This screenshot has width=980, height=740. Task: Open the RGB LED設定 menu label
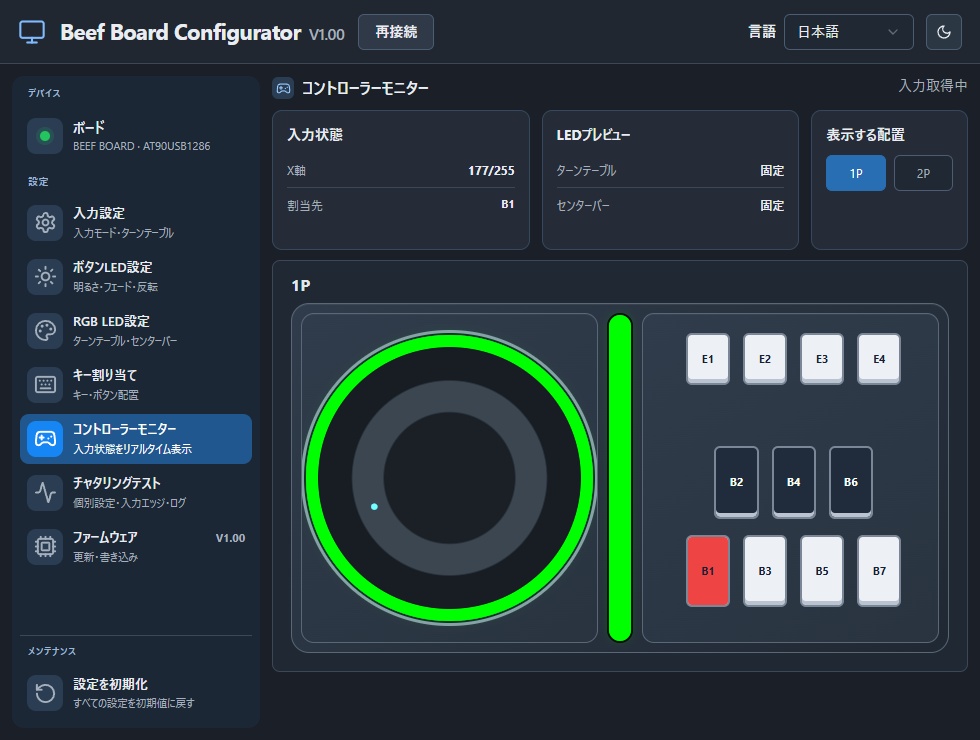coord(111,321)
